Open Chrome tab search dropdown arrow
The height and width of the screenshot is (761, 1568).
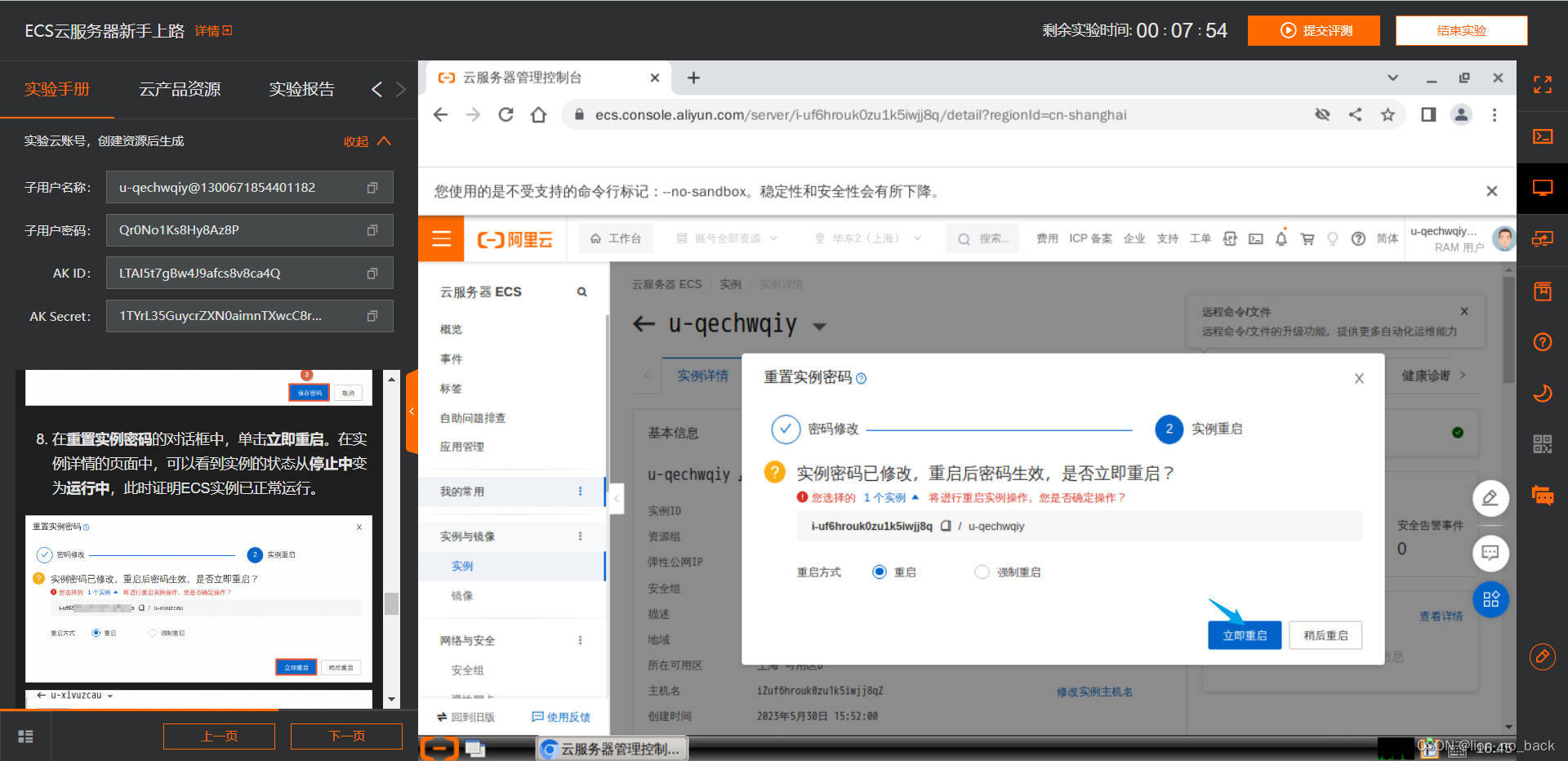(1393, 78)
